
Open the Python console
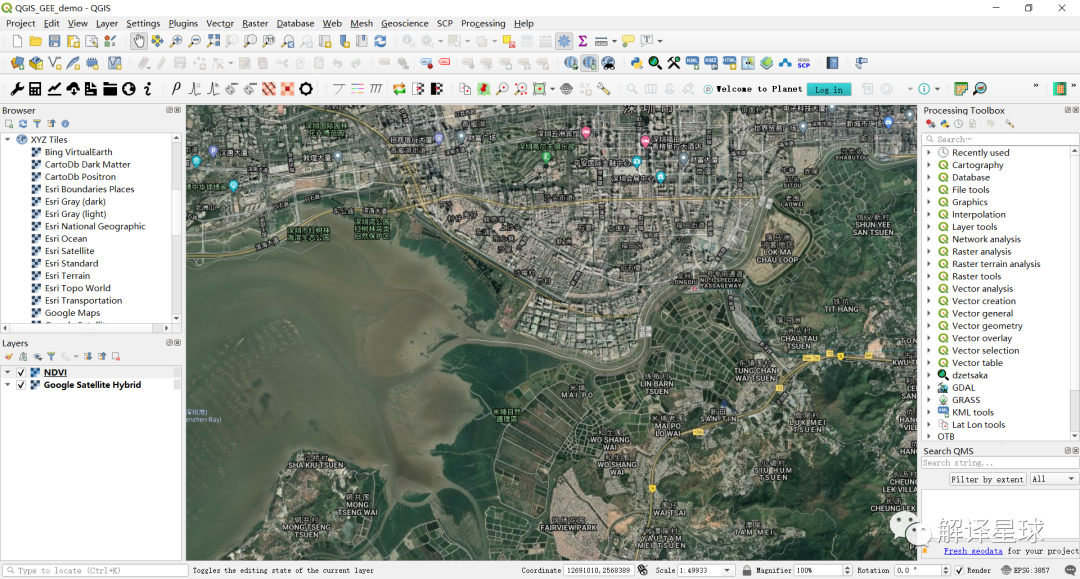click(x=636, y=64)
